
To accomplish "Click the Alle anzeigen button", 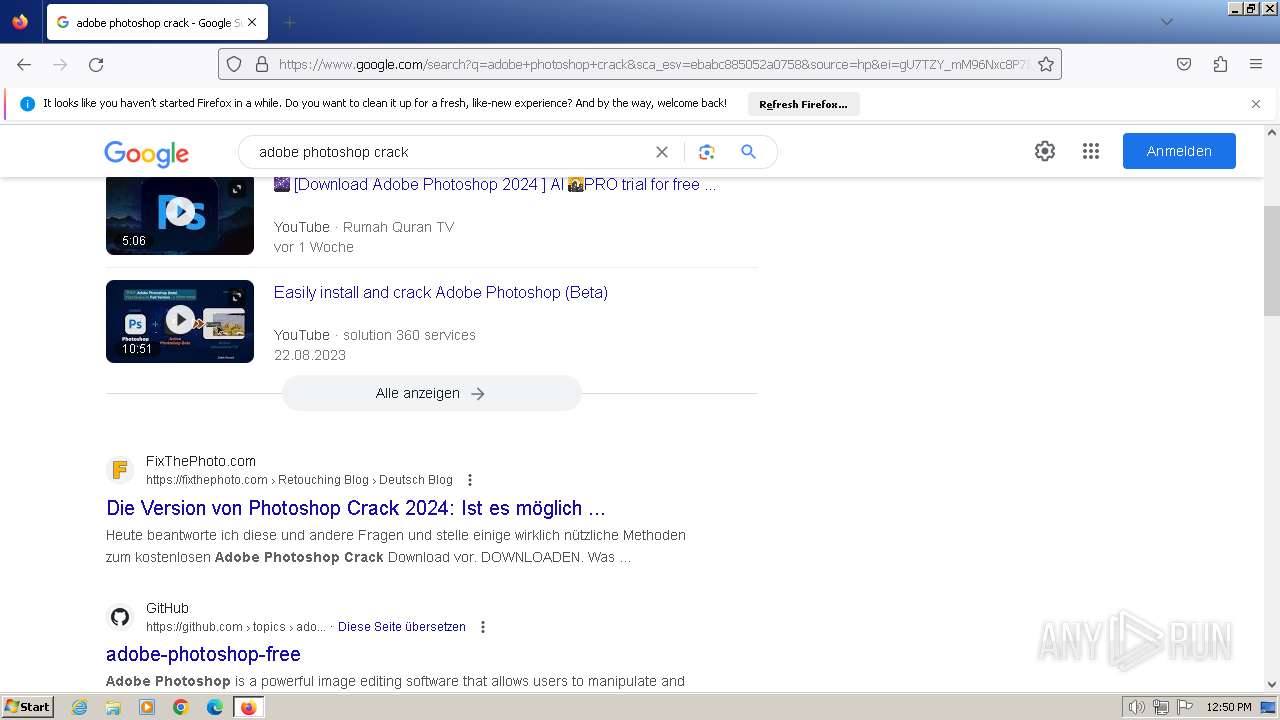I will pyautogui.click(x=431, y=393).
